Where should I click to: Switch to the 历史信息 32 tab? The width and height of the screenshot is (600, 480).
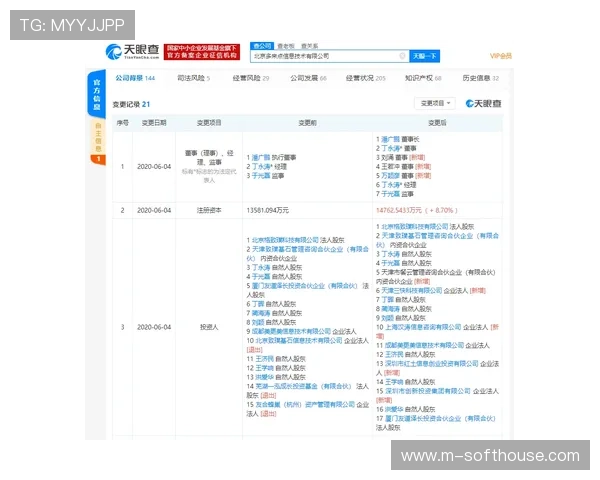tap(481, 78)
